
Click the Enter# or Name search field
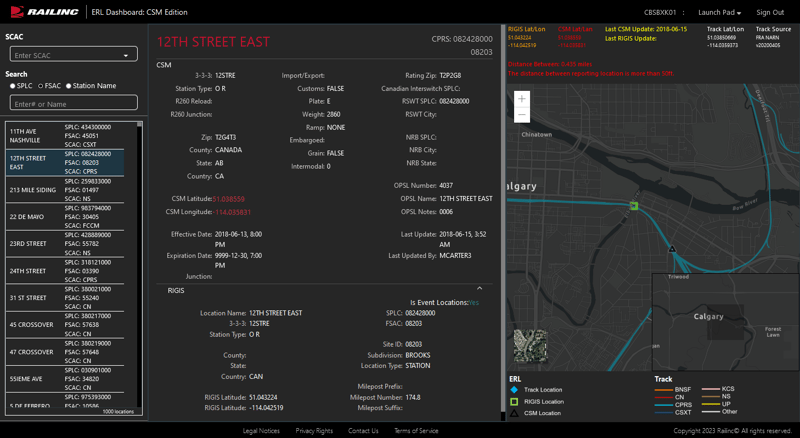[x=73, y=103]
